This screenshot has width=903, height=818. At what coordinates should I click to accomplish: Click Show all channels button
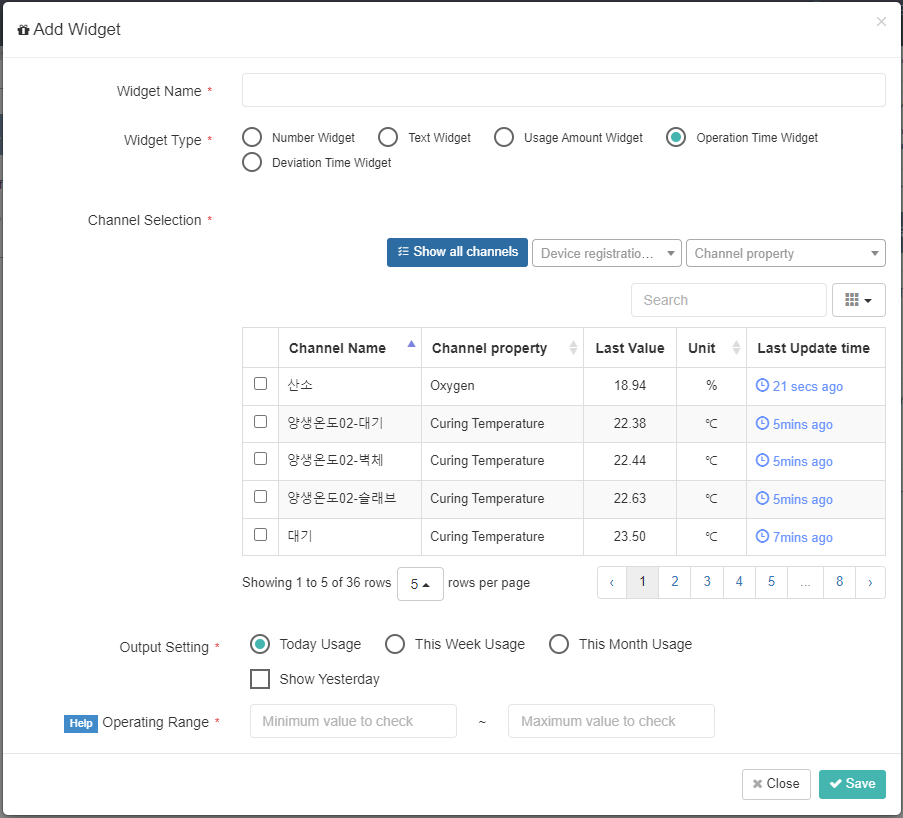pyautogui.click(x=457, y=252)
